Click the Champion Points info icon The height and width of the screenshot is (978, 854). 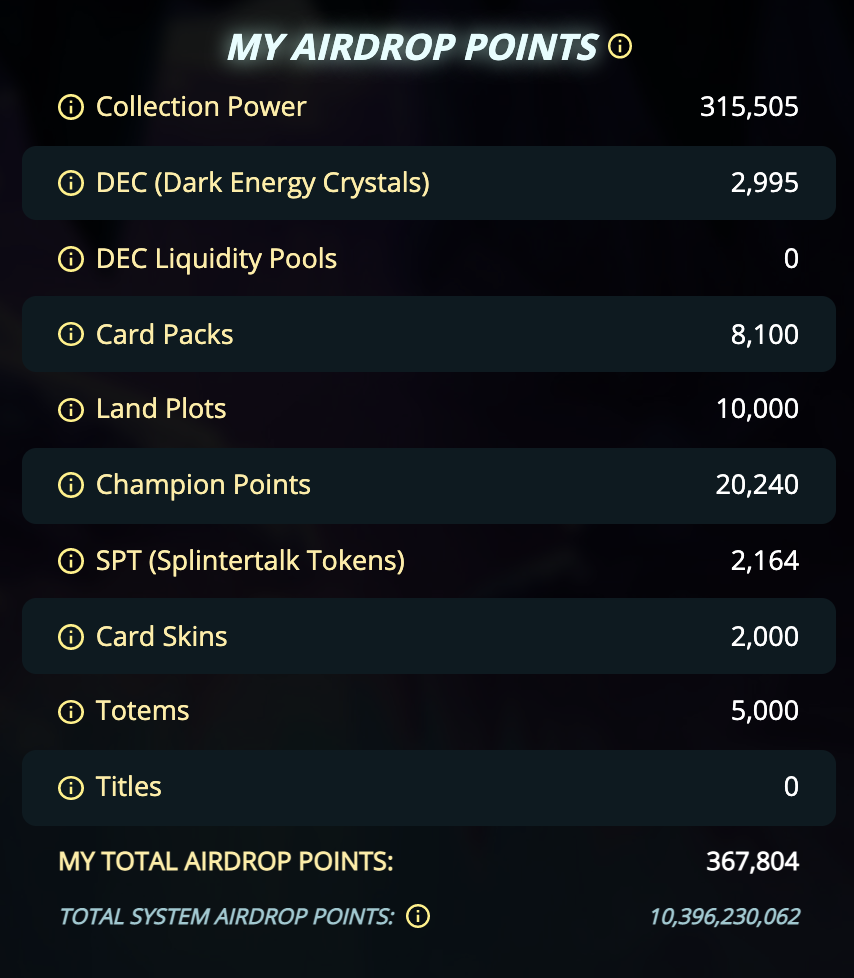(71, 485)
